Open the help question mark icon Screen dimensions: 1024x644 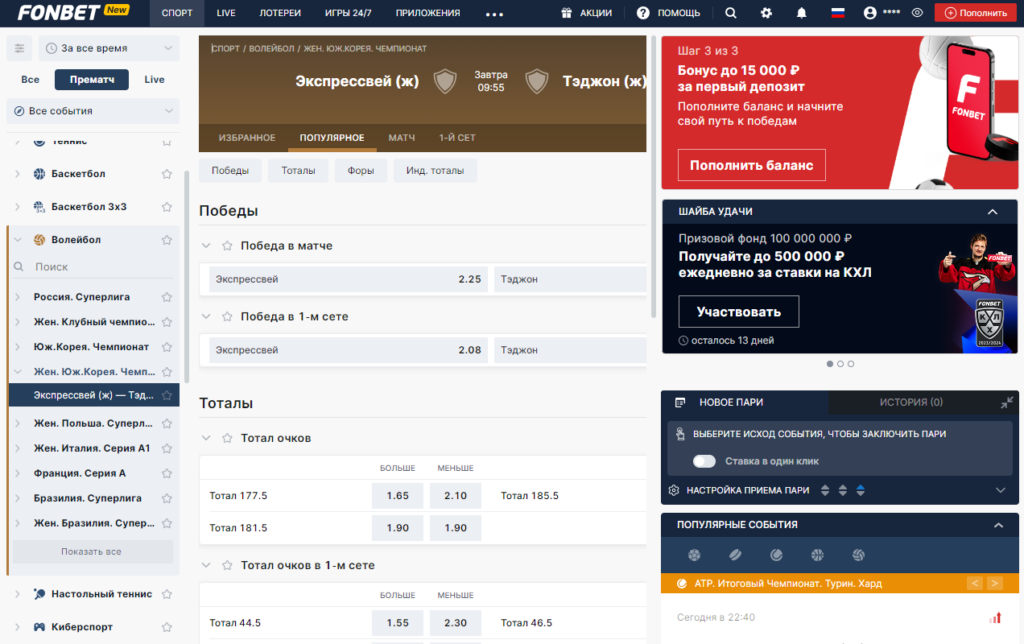pos(643,12)
